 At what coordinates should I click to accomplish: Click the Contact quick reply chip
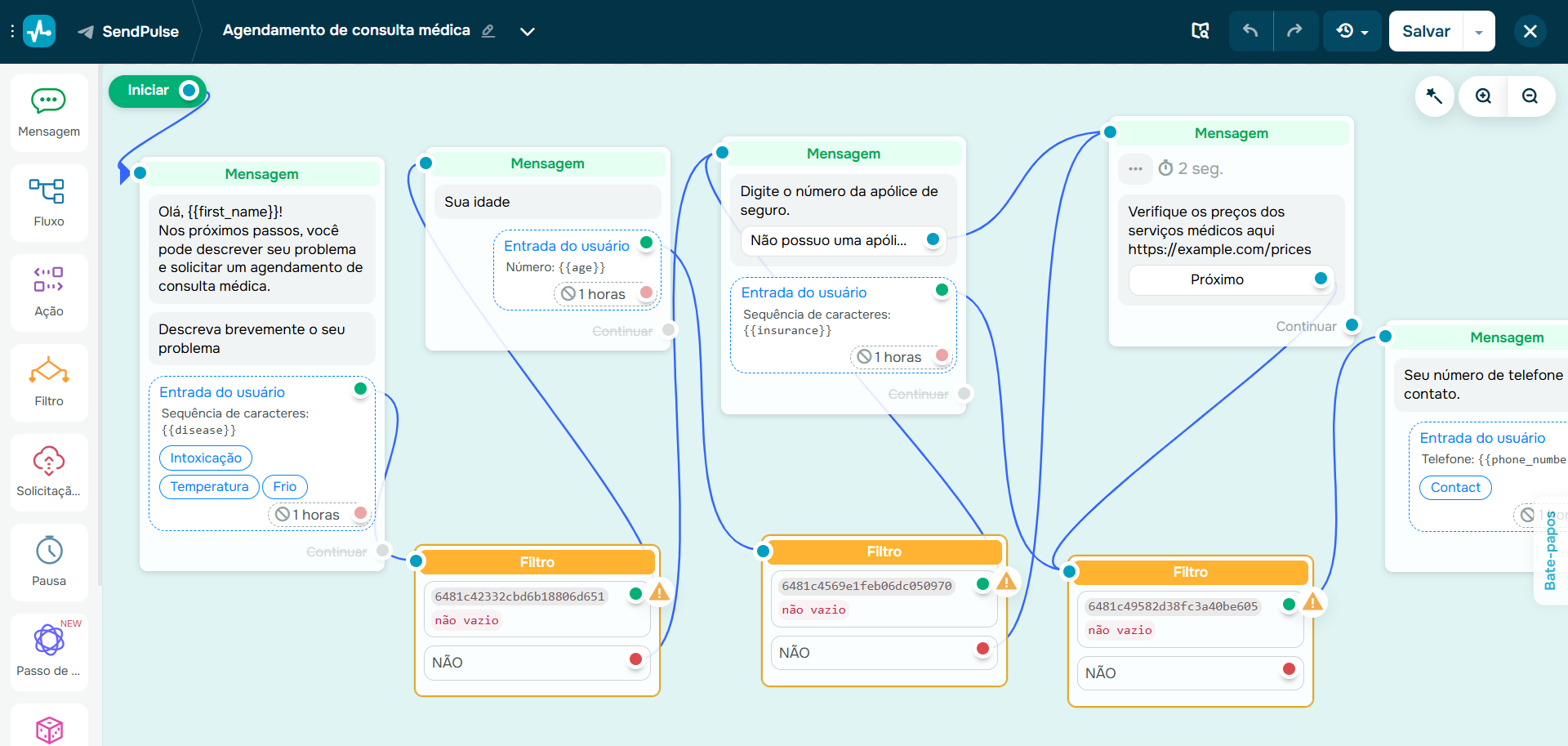(x=1455, y=487)
